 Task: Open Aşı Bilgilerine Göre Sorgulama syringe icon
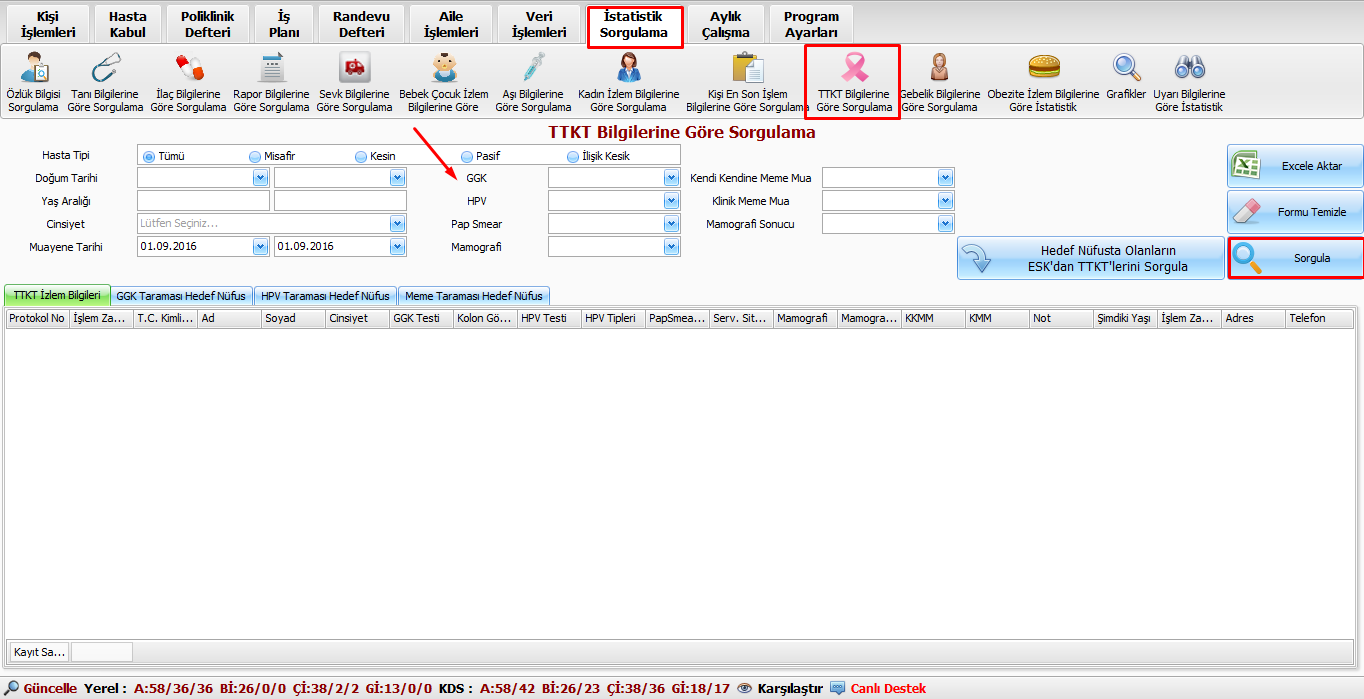point(533,69)
